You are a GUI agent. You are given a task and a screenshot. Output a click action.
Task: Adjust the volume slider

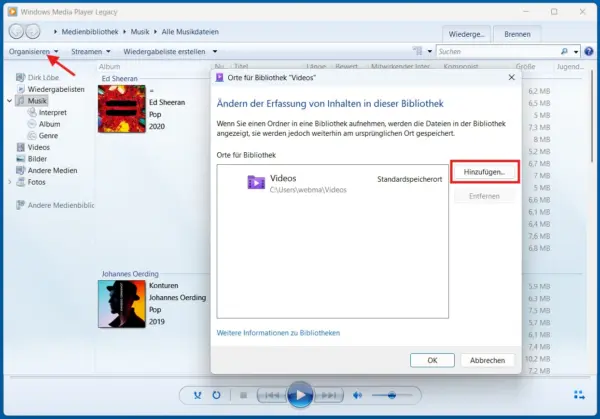point(392,395)
